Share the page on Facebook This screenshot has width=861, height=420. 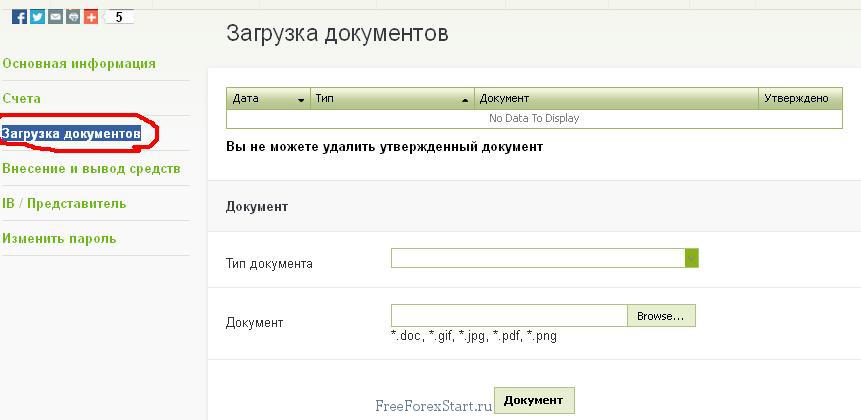click(20, 17)
